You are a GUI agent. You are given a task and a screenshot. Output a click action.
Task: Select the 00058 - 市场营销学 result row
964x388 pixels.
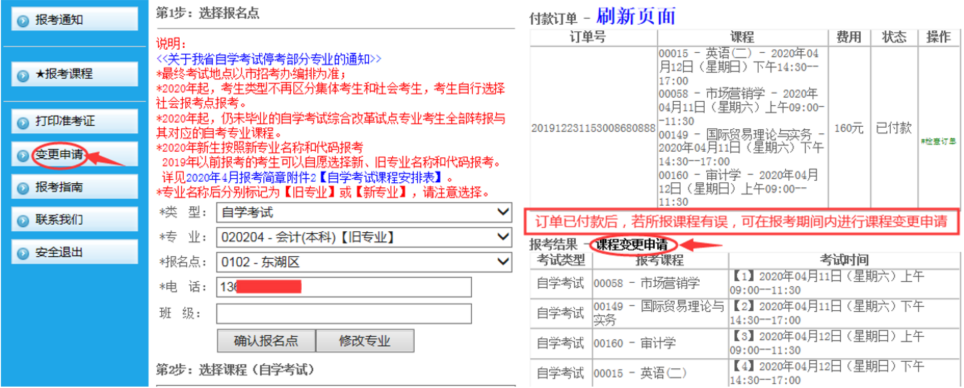click(x=745, y=283)
